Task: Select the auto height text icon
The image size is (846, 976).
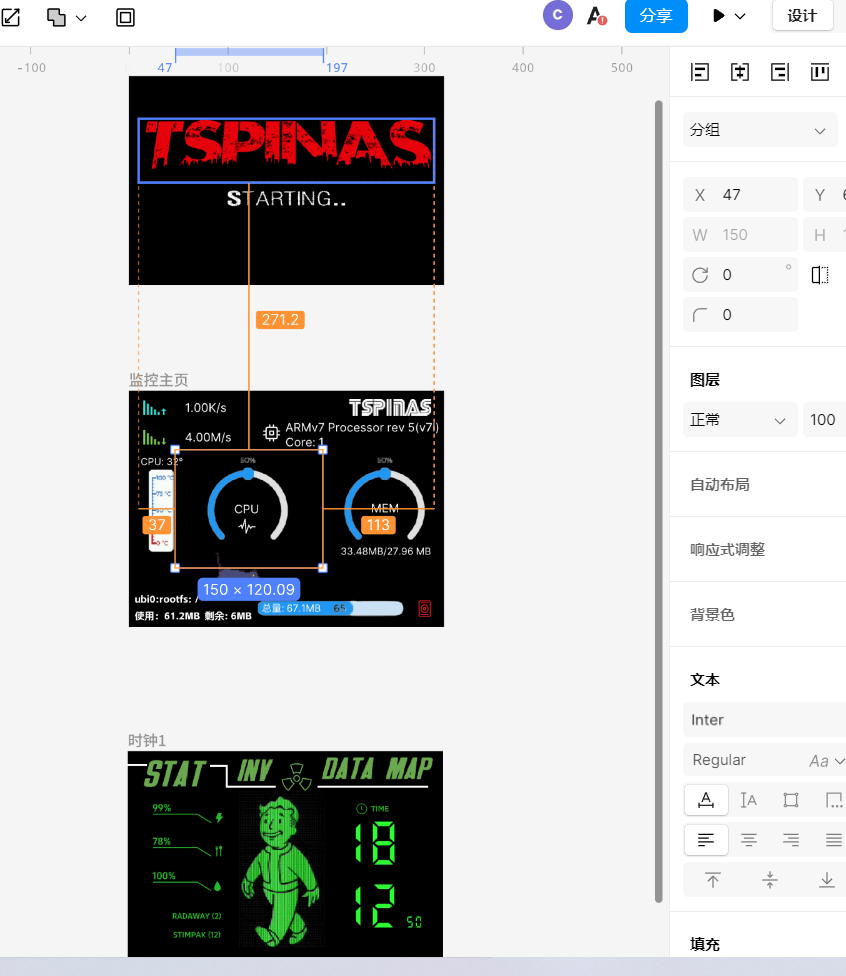Action: (748, 800)
